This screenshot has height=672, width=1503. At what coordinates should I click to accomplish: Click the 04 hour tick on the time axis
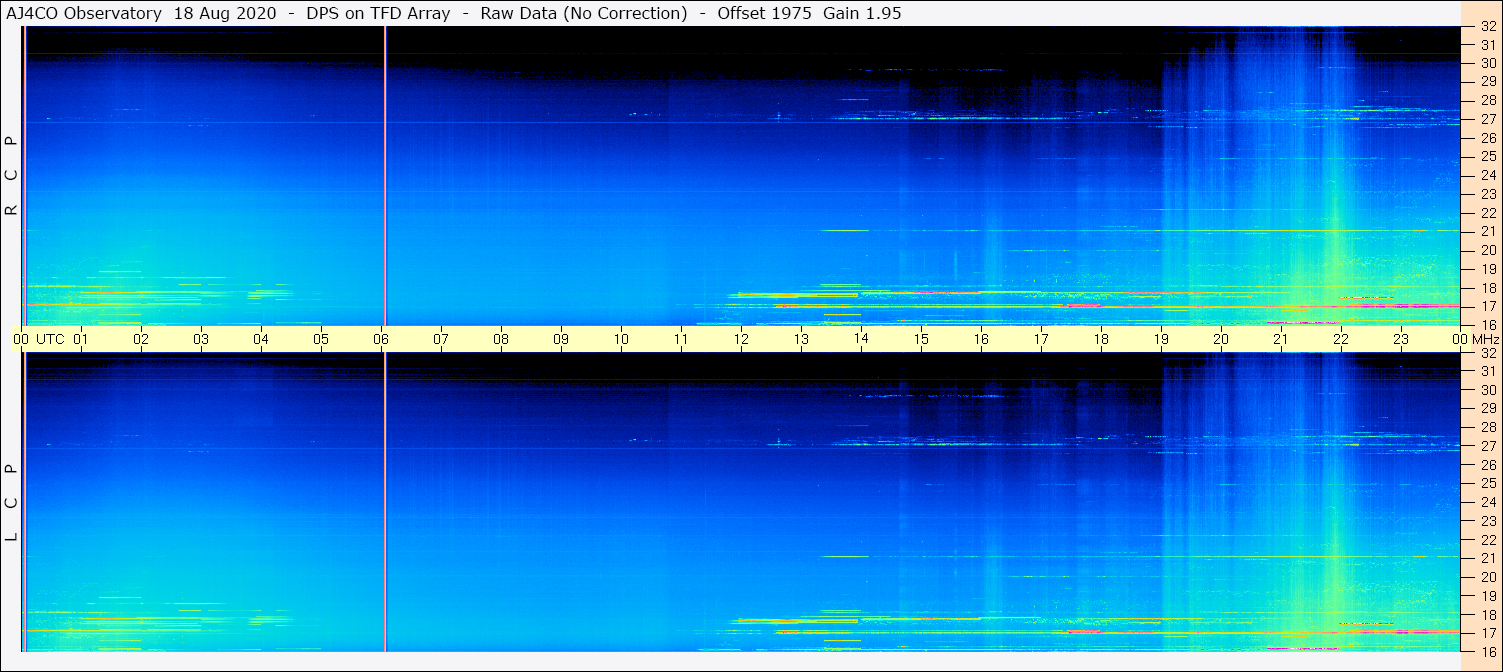tap(261, 339)
